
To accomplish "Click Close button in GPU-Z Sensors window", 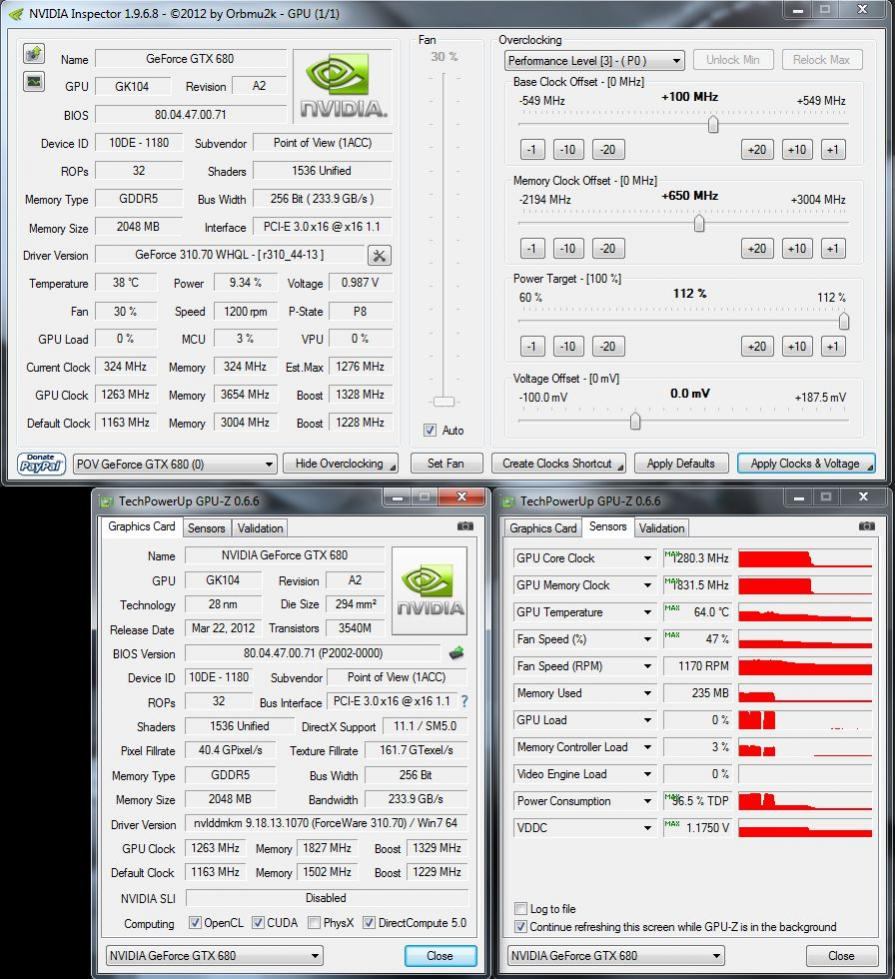I will click(841, 956).
